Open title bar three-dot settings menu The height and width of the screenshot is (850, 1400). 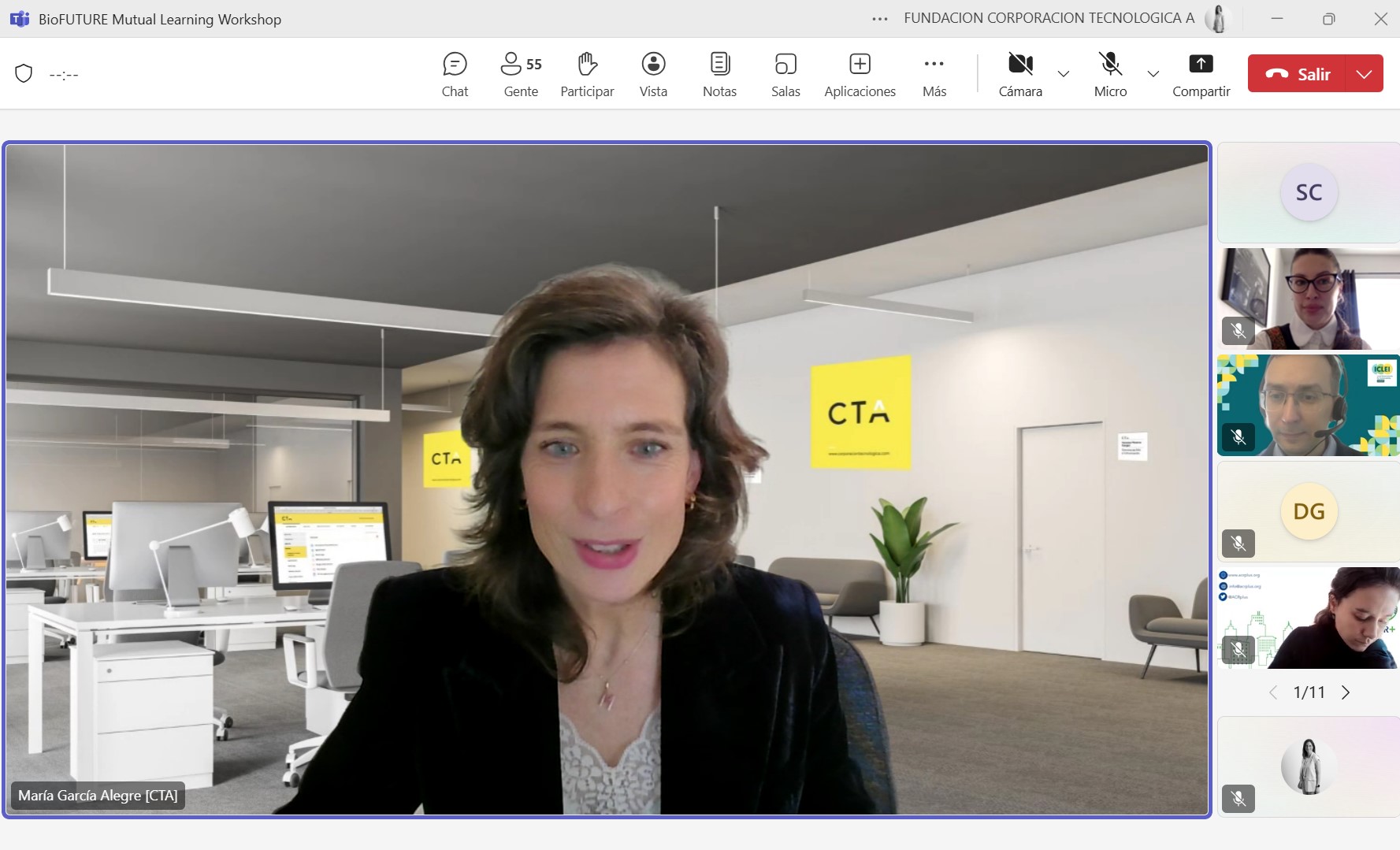coord(880,19)
